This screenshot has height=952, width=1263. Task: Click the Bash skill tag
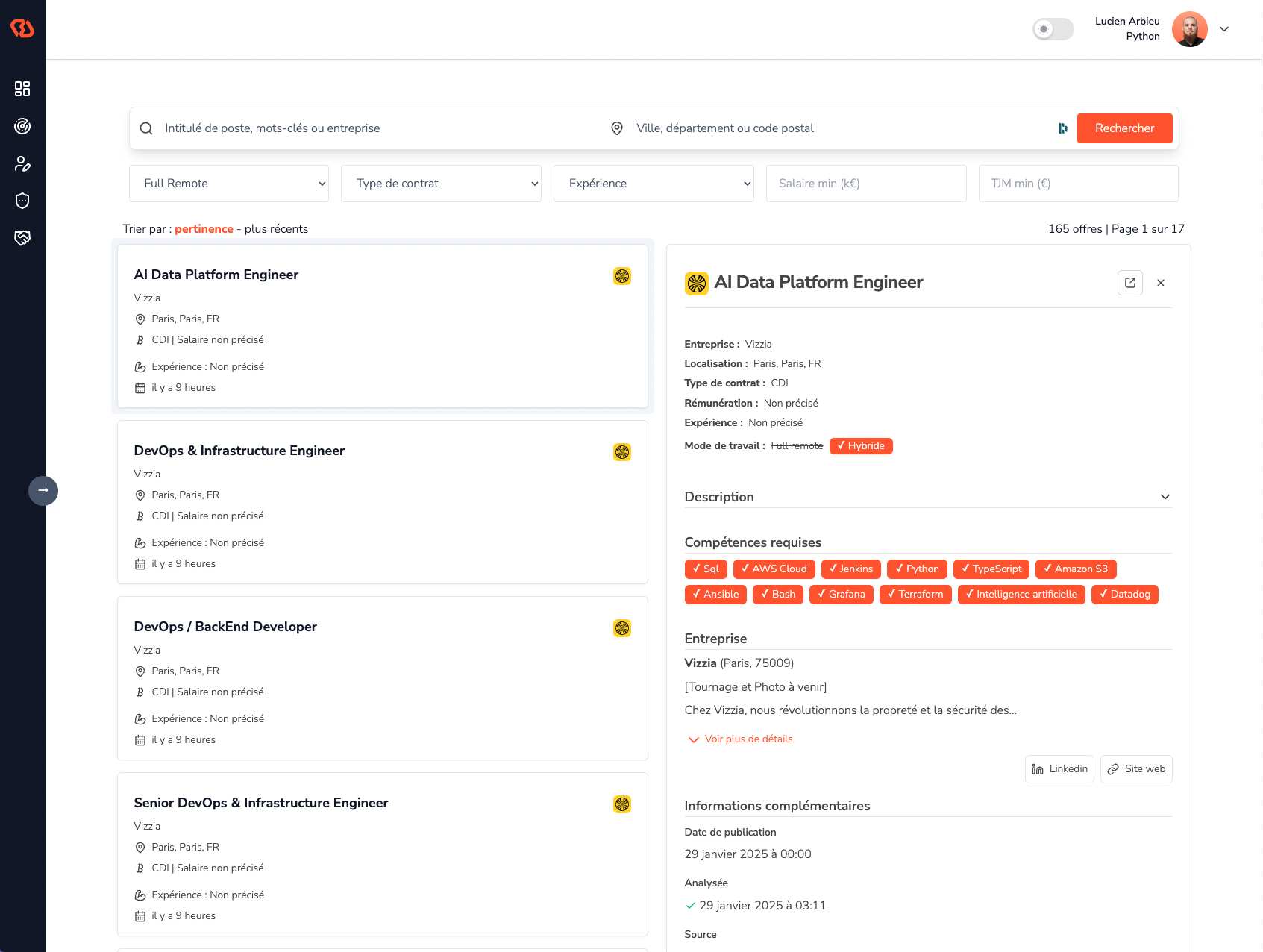tap(778, 595)
